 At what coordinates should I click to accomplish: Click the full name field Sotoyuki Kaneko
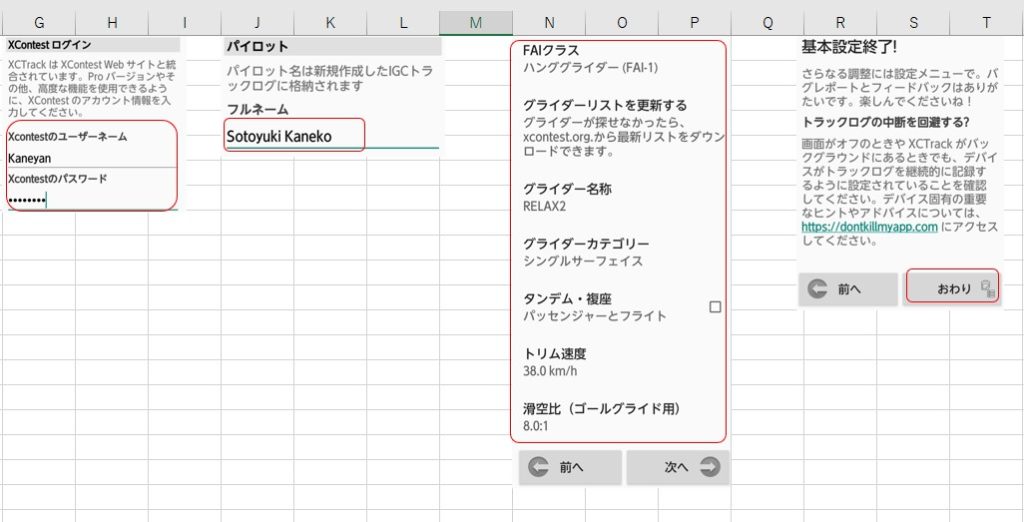(x=294, y=136)
